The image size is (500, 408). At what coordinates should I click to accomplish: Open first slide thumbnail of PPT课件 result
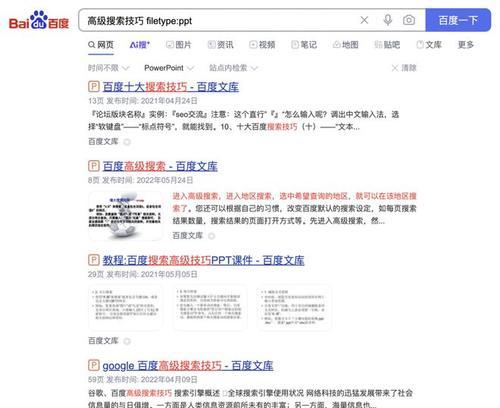click(125, 307)
